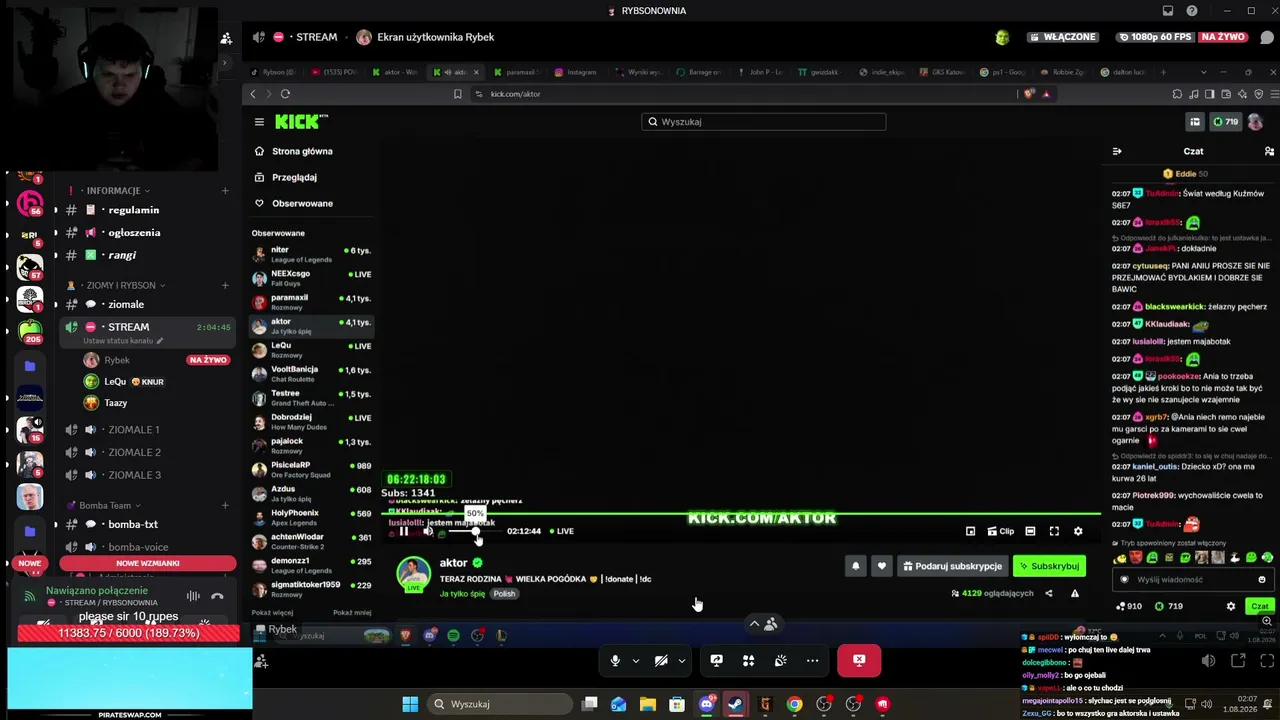
Task: Click the green Czat send button
Action: click(1259, 606)
